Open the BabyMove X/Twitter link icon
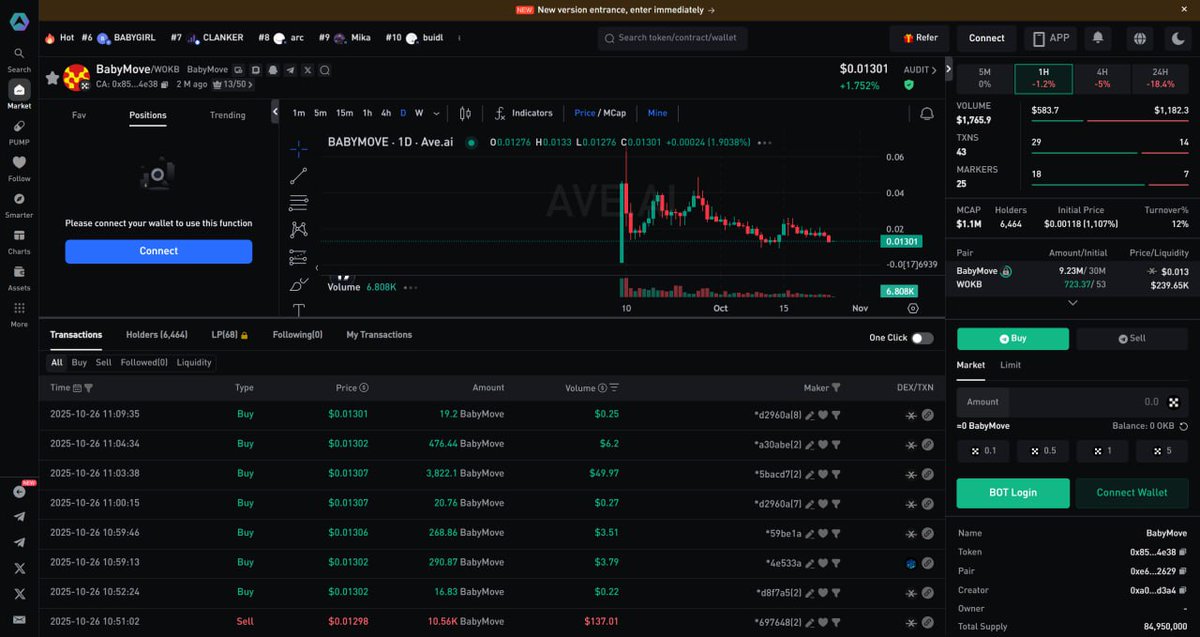Screen dimensions: 1200x637 click(x=307, y=70)
